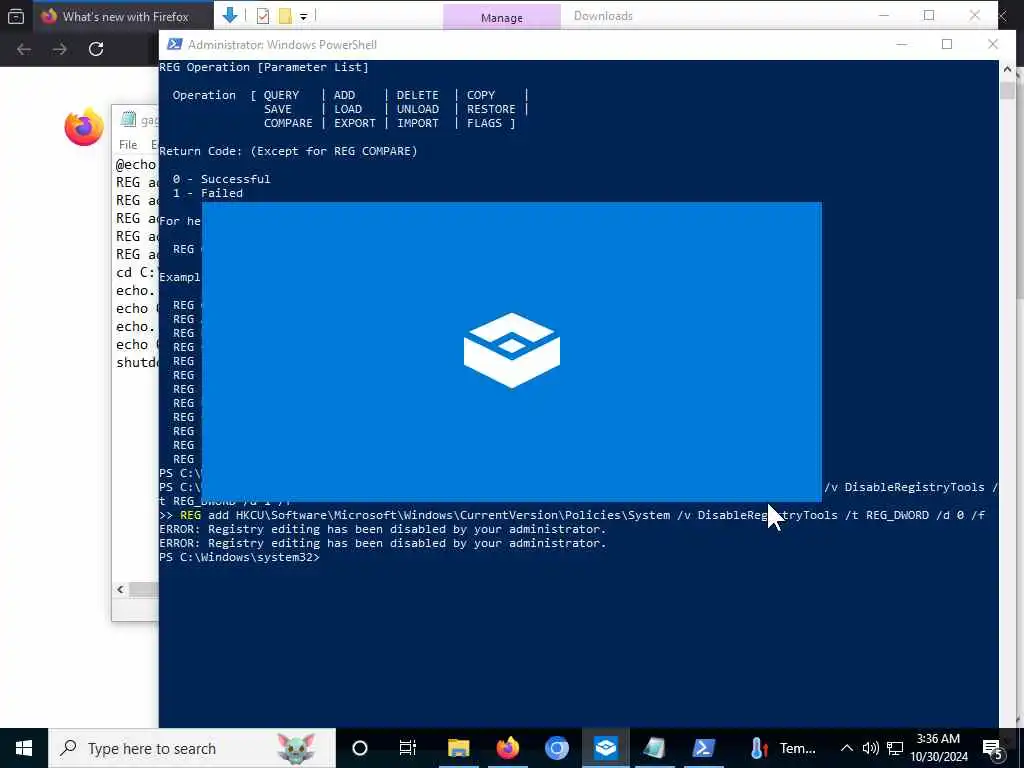The height and width of the screenshot is (768, 1024).
Task: Reload the Firefox page
Action: click(x=96, y=49)
